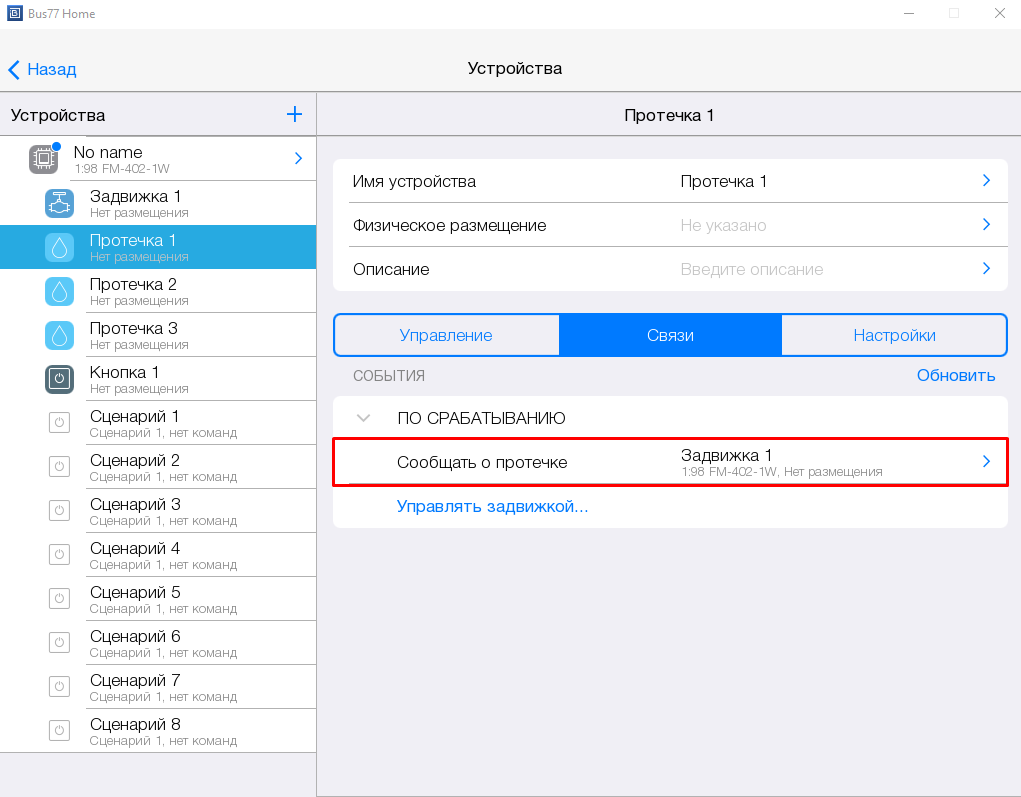This screenshot has height=797, width=1021.
Task: Switch to the Управление tab
Action: (446, 335)
